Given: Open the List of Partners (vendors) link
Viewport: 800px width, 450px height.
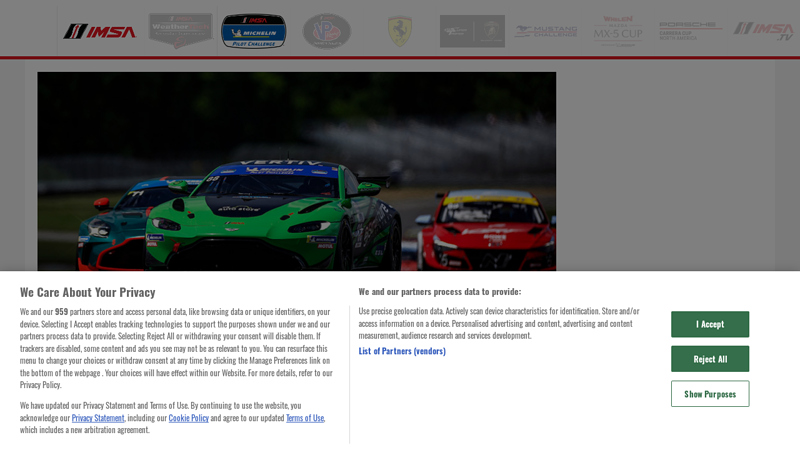Looking at the screenshot, I should [402, 351].
